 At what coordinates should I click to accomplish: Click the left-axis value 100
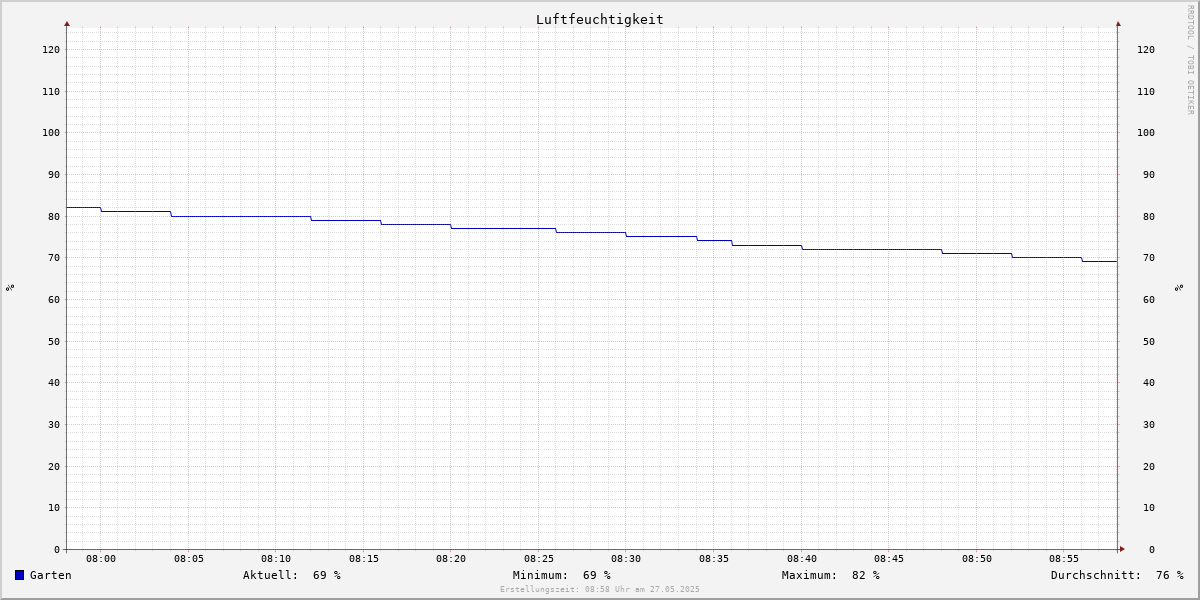pyautogui.click(x=51, y=132)
